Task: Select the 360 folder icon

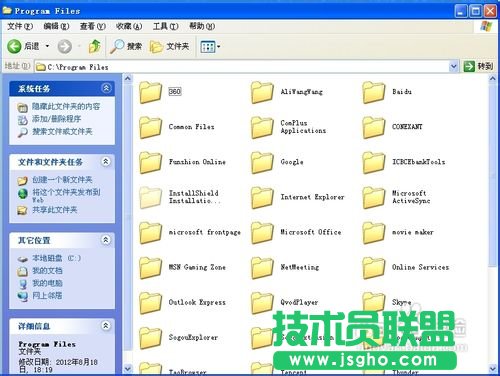Action: [x=150, y=92]
